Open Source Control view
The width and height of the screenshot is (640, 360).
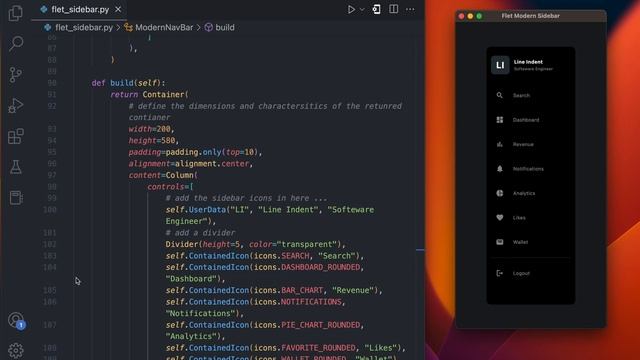click(x=16, y=75)
